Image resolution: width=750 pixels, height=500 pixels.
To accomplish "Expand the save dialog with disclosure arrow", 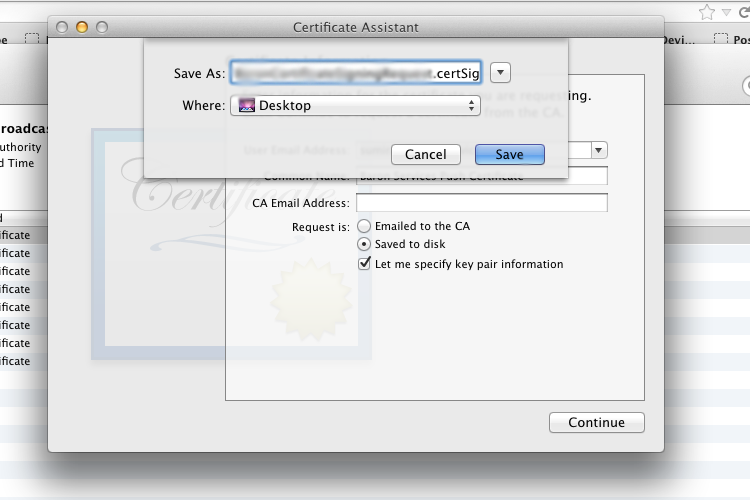I will click(501, 73).
